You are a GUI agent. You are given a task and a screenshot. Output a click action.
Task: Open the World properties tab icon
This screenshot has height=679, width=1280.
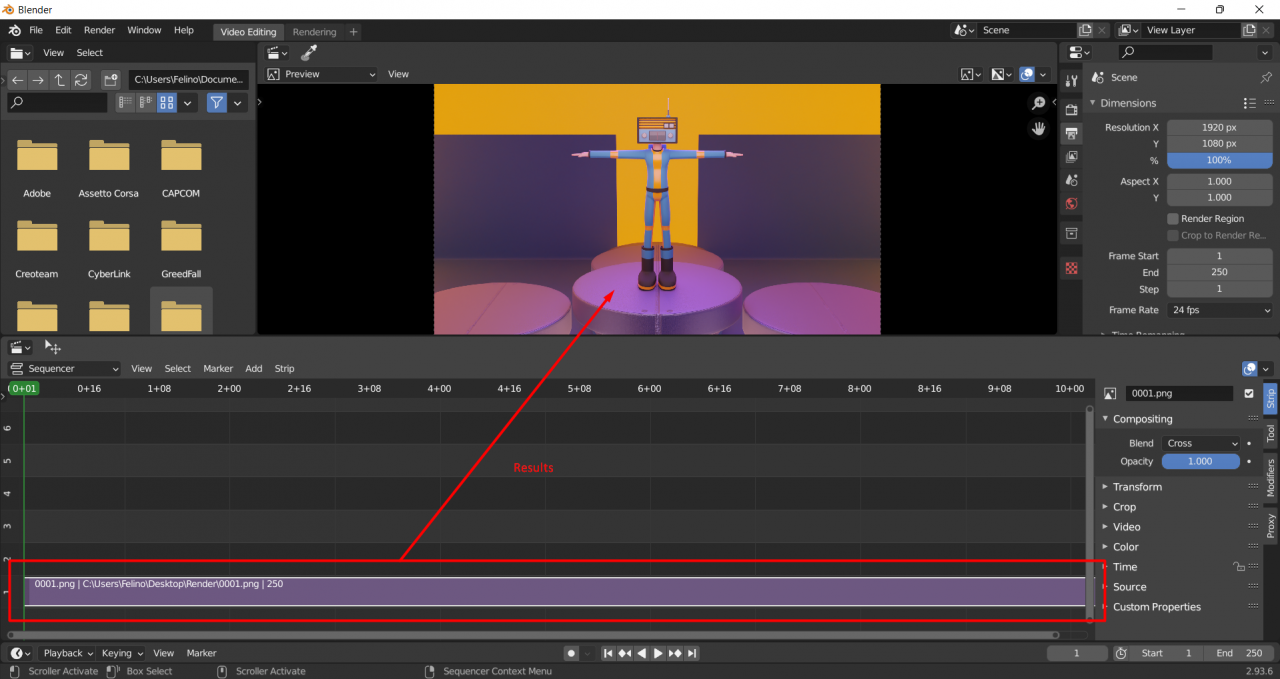coord(1071,204)
